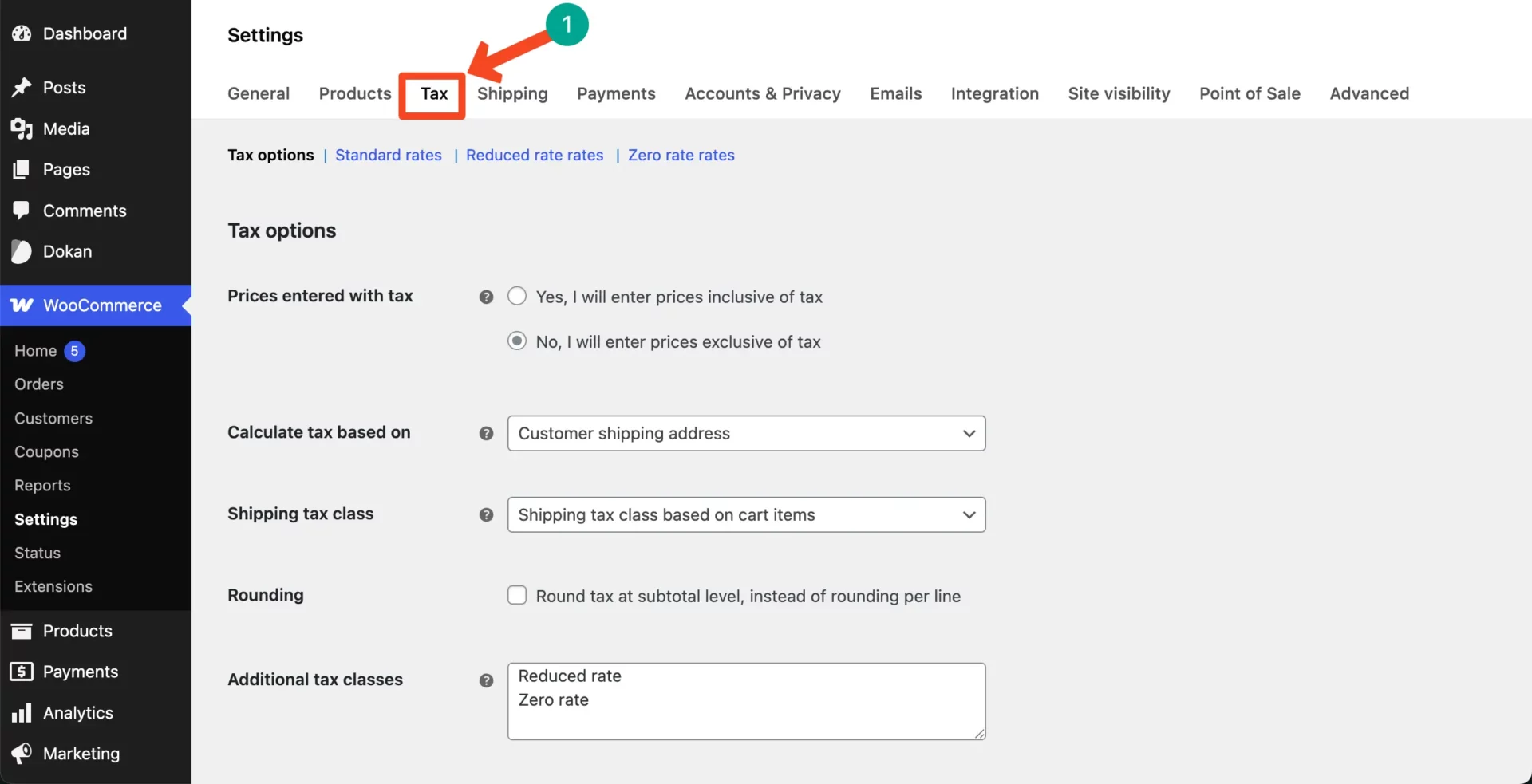Open the Tax options sub-section link
This screenshot has height=784, width=1532.
click(270, 155)
